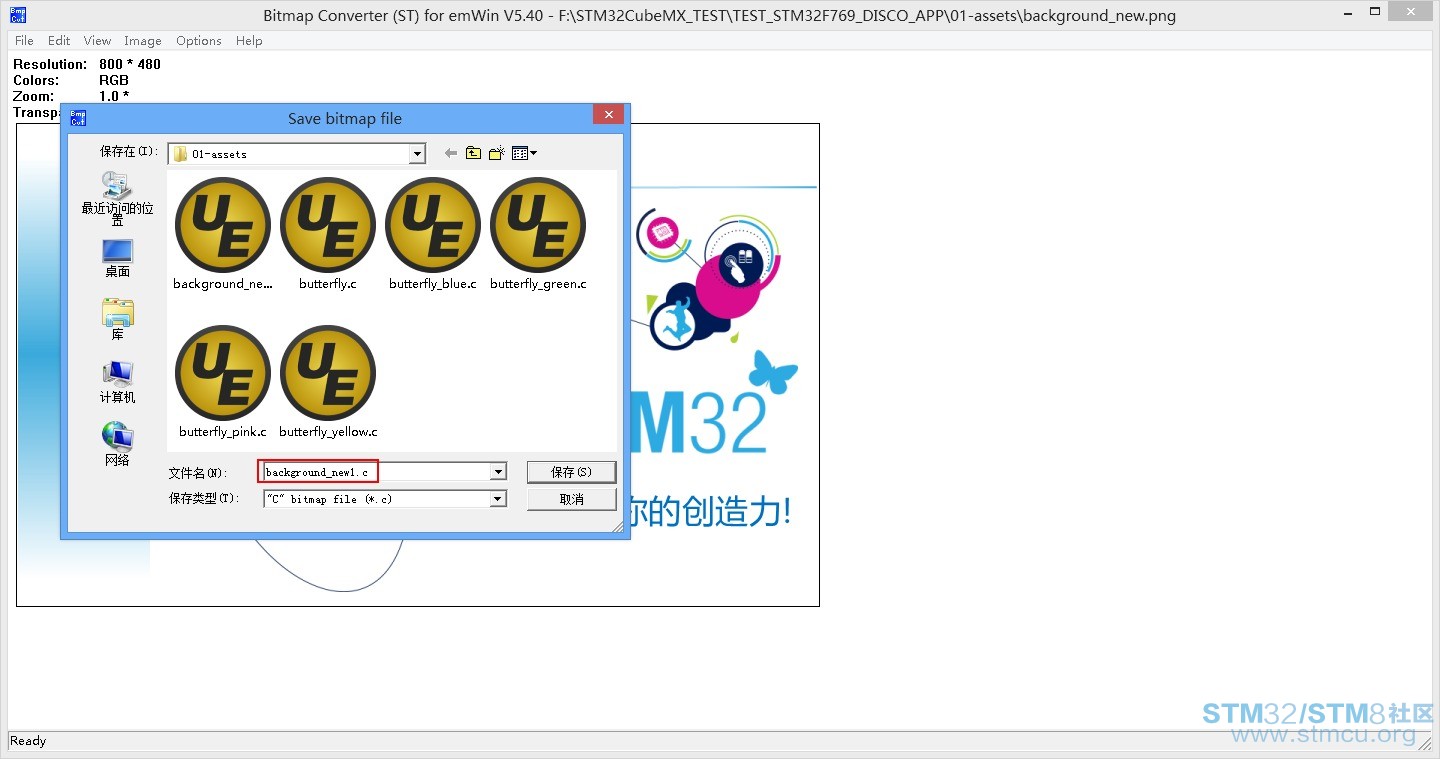Create a new folder in save dialog
The width and height of the screenshot is (1440, 759).
pyautogui.click(x=497, y=153)
